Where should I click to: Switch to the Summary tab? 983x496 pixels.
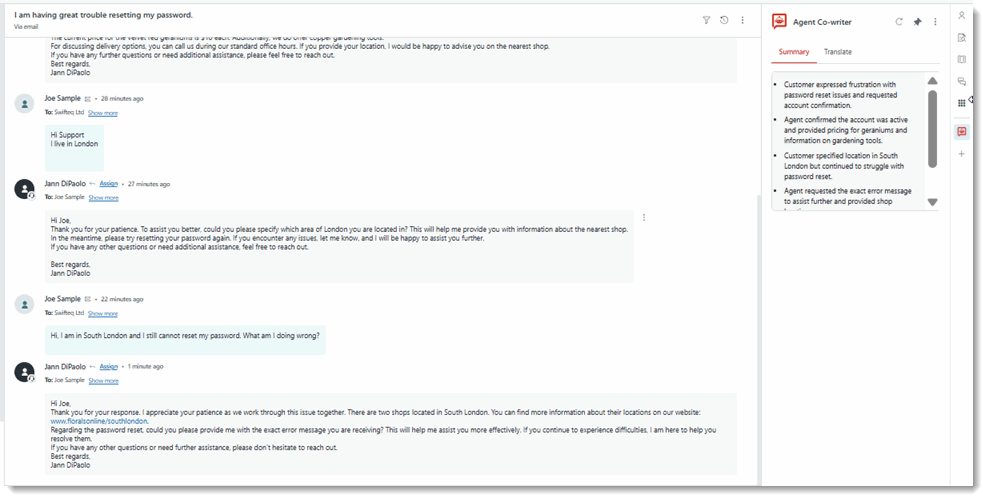pos(794,52)
